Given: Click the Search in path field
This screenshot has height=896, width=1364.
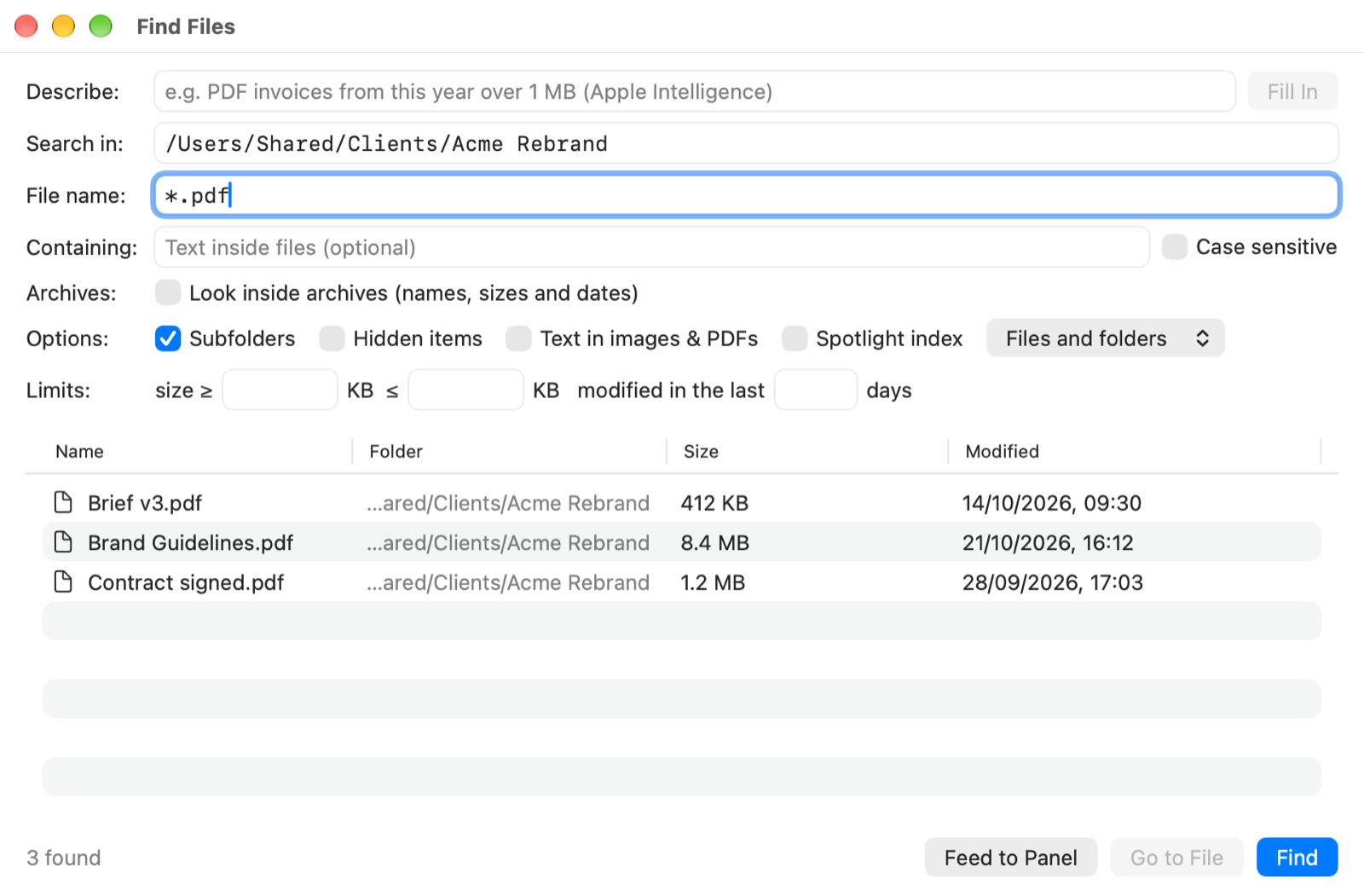Looking at the screenshot, I should pos(746,143).
